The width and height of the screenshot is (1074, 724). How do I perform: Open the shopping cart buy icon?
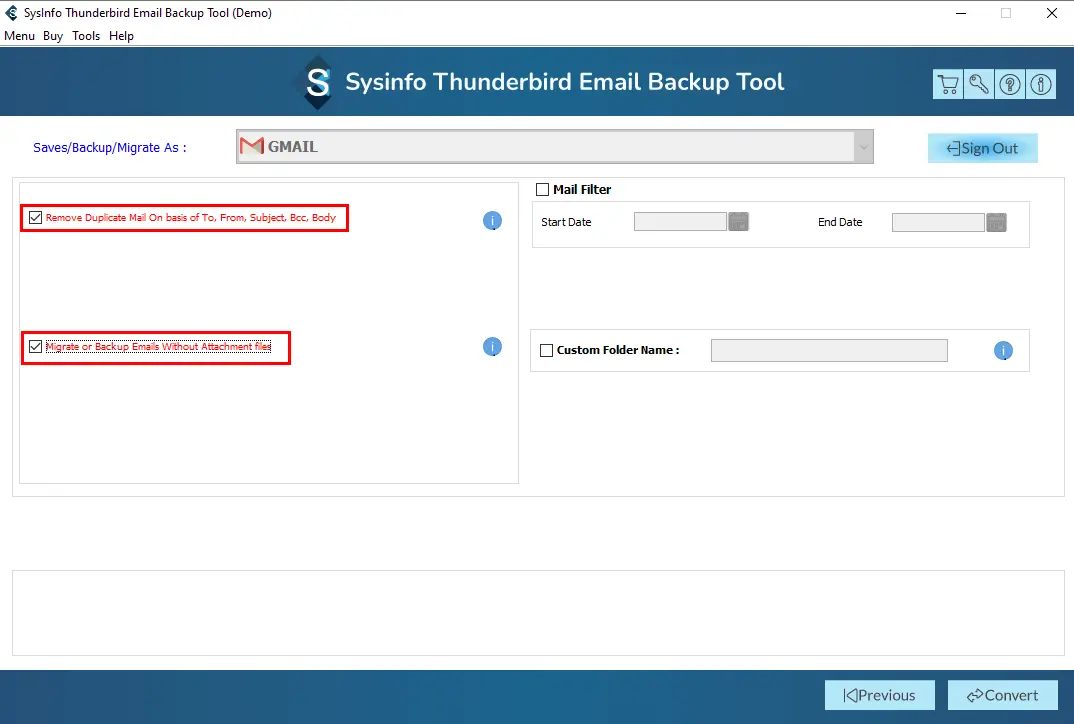(x=948, y=84)
